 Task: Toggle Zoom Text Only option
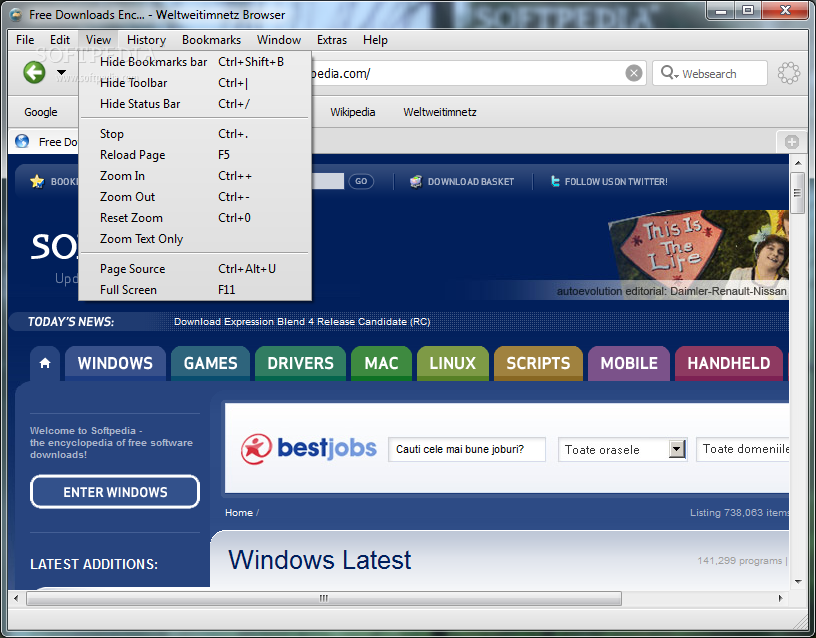point(195,239)
